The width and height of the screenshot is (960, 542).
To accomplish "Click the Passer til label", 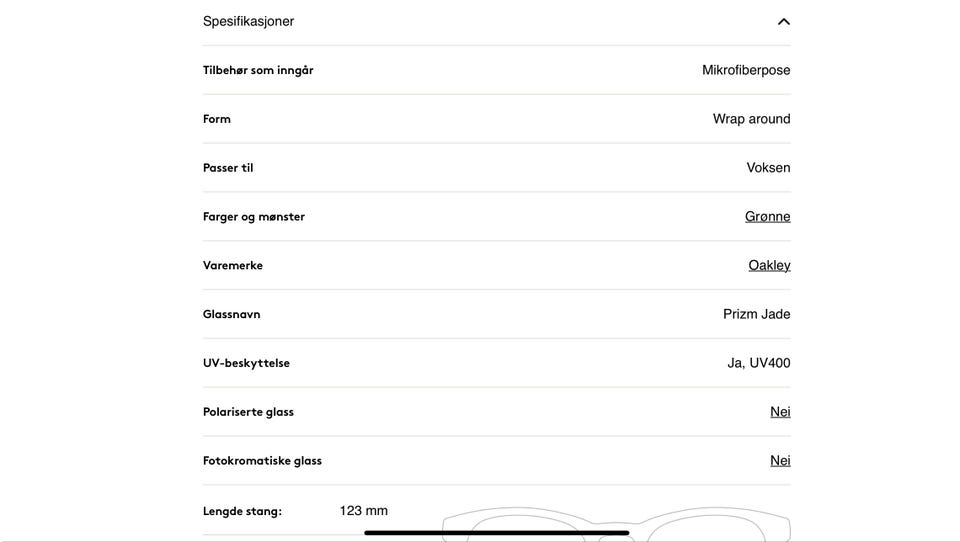I will [228, 168].
